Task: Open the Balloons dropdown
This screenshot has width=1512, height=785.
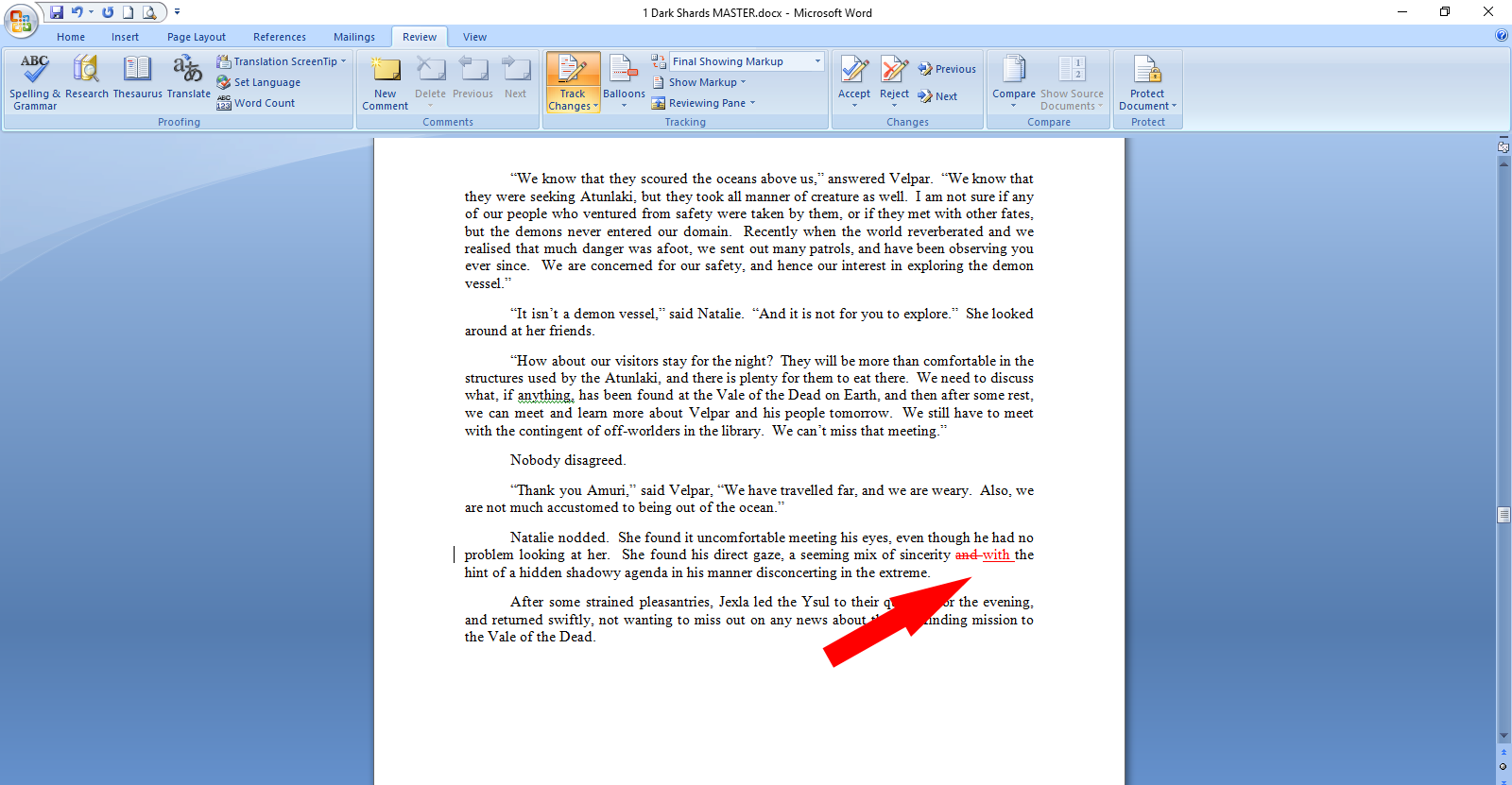Action: 624,81
